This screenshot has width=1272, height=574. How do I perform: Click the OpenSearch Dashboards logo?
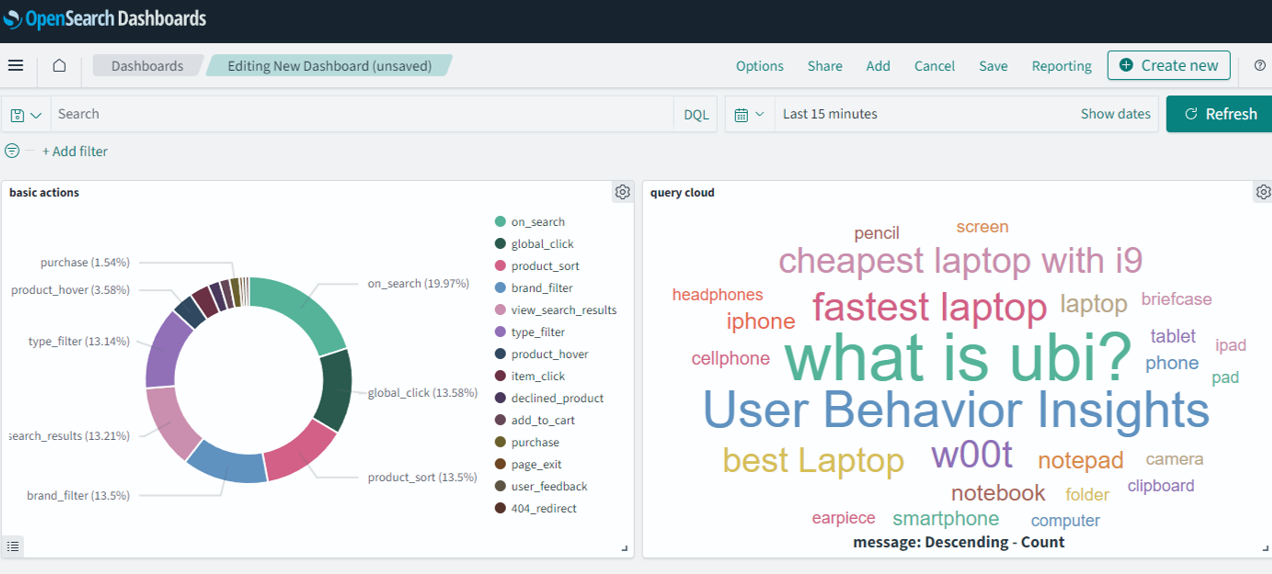pyautogui.click(x=104, y=19)
